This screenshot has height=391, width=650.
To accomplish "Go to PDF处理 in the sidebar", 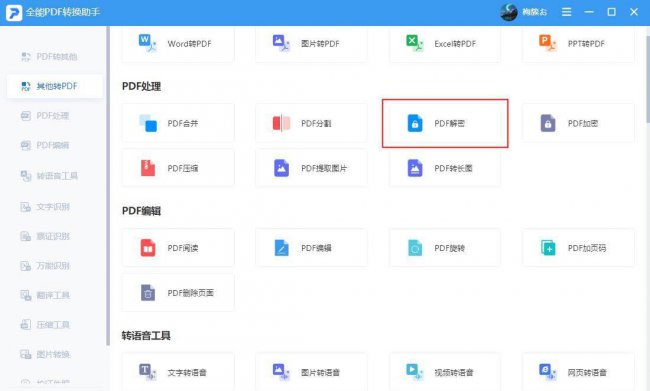I will coord(55,116).
